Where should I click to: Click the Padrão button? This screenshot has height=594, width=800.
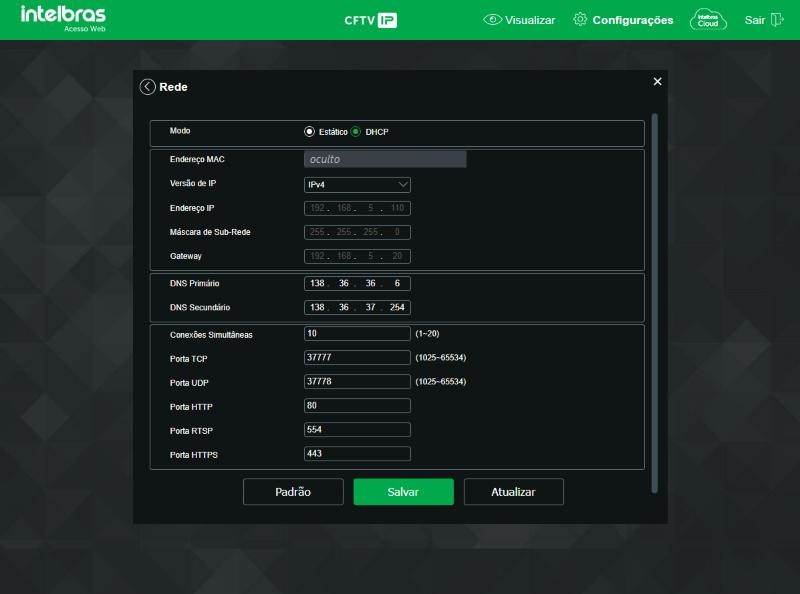293,492
